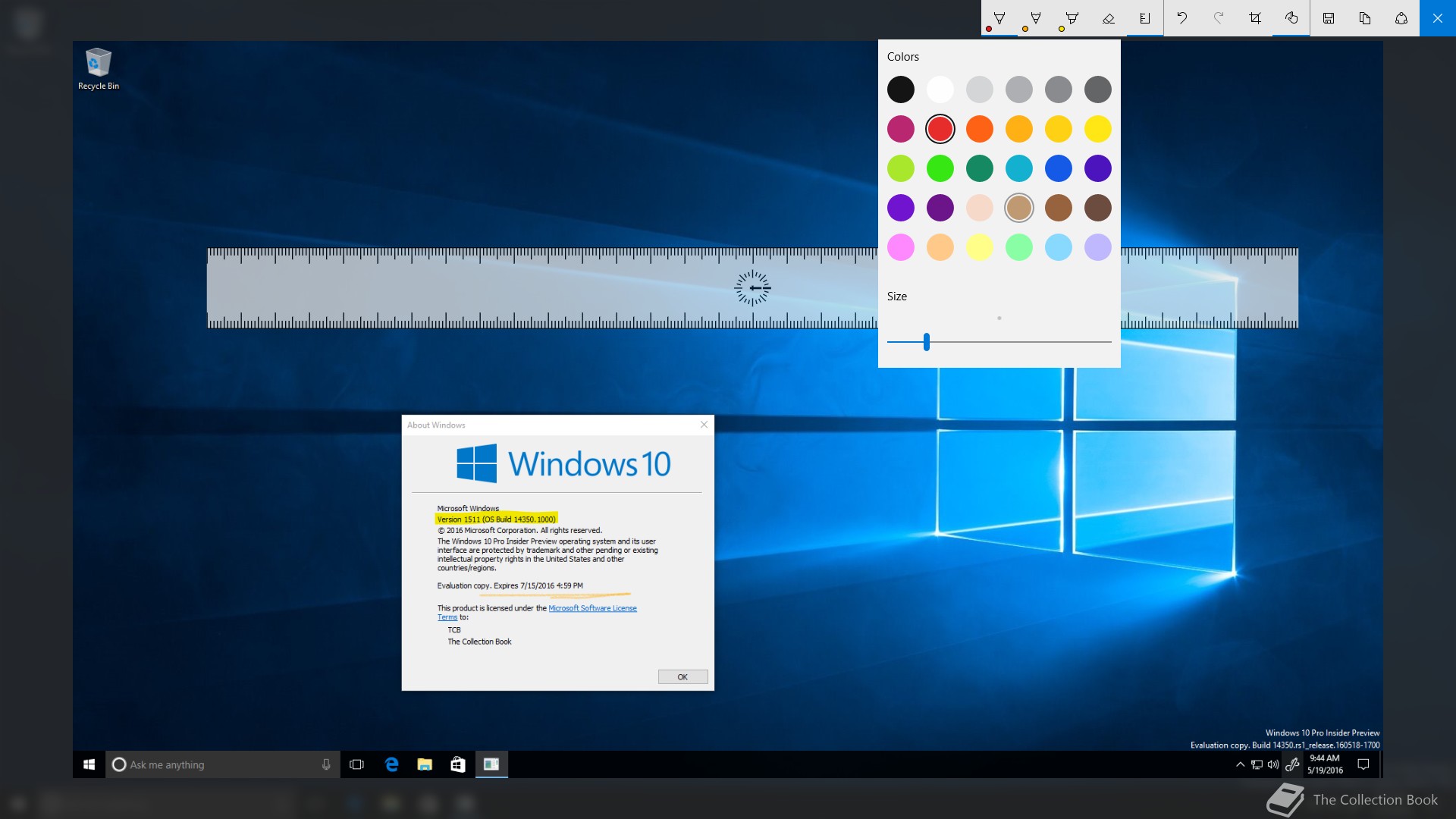The height and width of the screenshot is (819, 1456).
Task: Redo the last undone stroke
Action: point(1218,18)
